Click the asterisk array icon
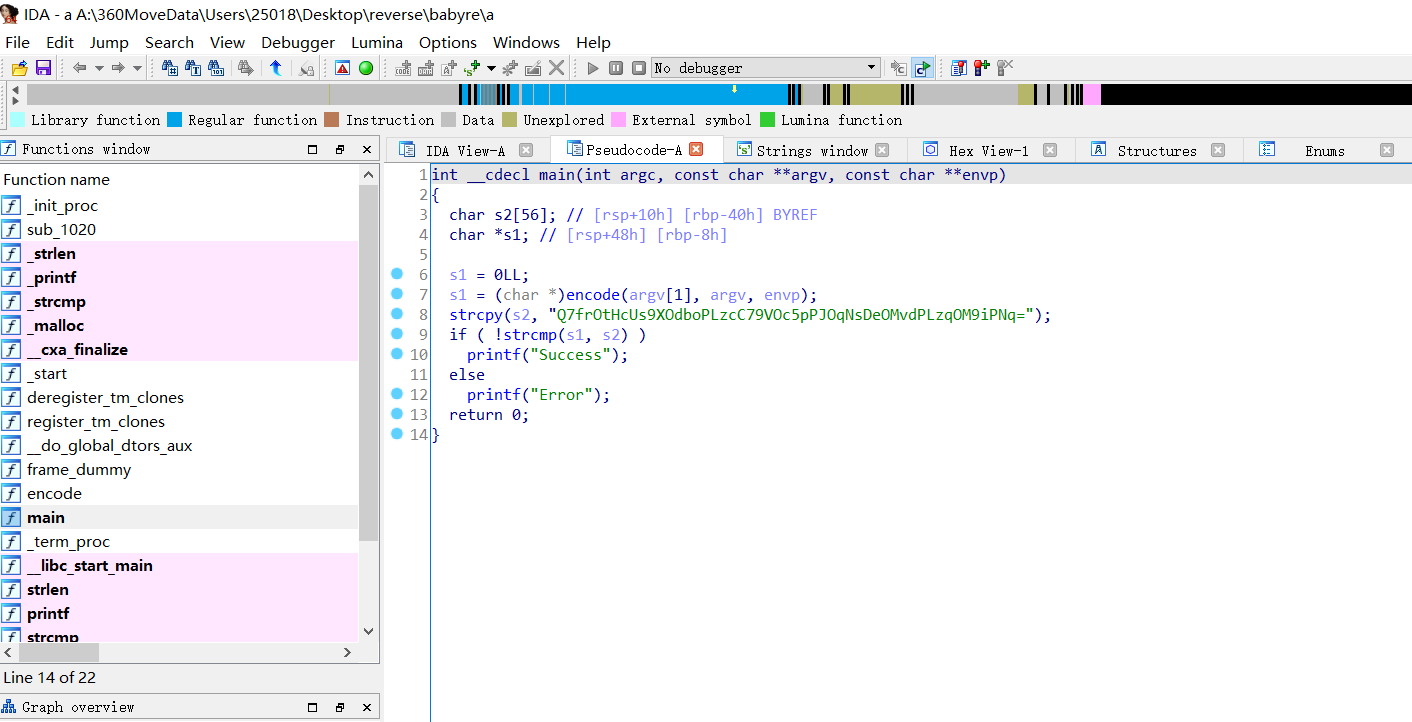Viewport: 1412px width, 722px height. [x=510, y=68]
